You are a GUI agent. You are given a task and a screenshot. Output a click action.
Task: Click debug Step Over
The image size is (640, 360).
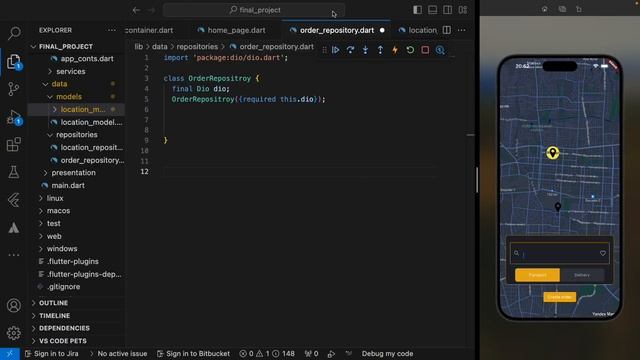tap(350, 50)
